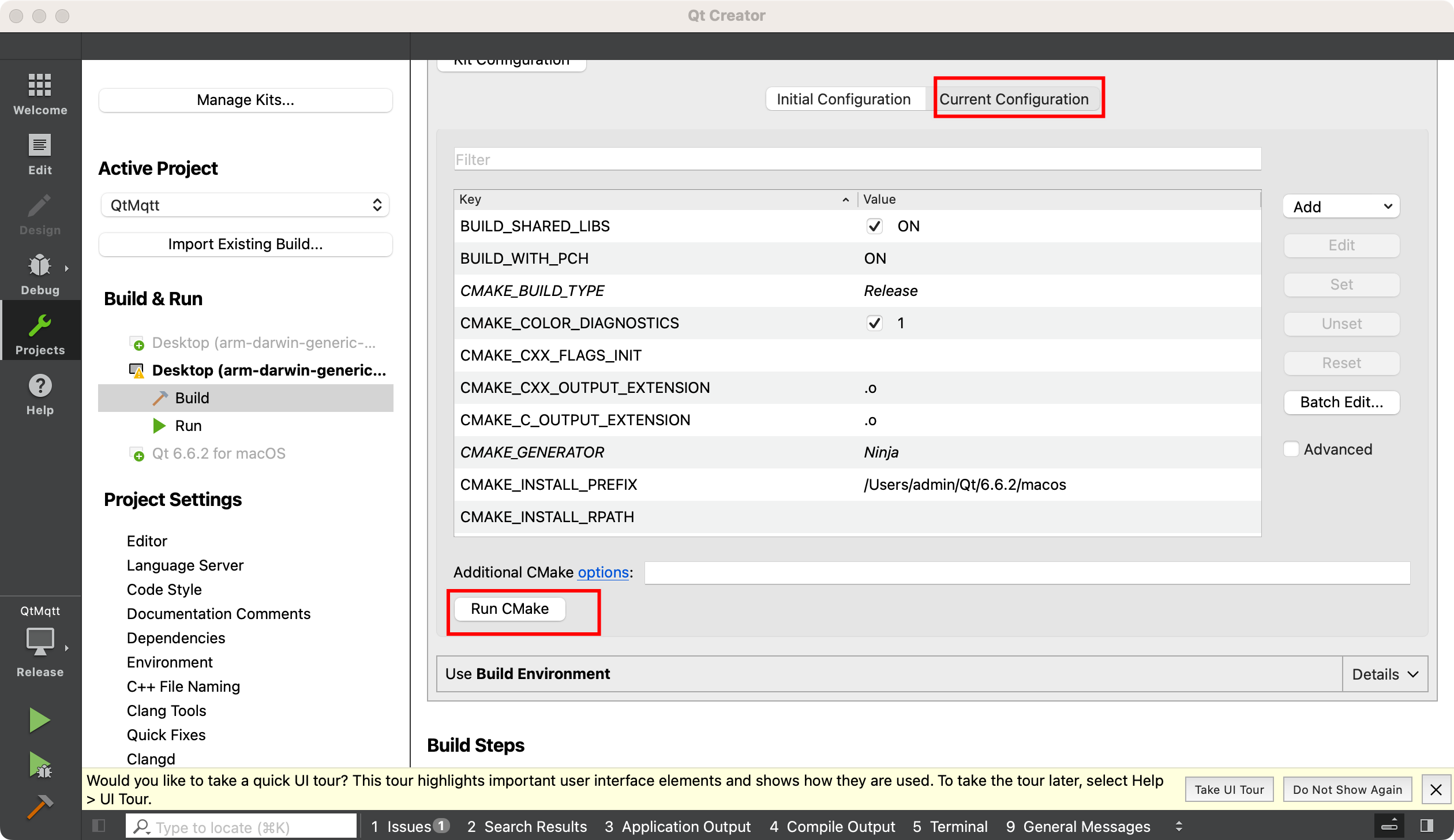Select the Kit Configuration tab
This screenshot has width=1454, height=840.
coord(512,58)
